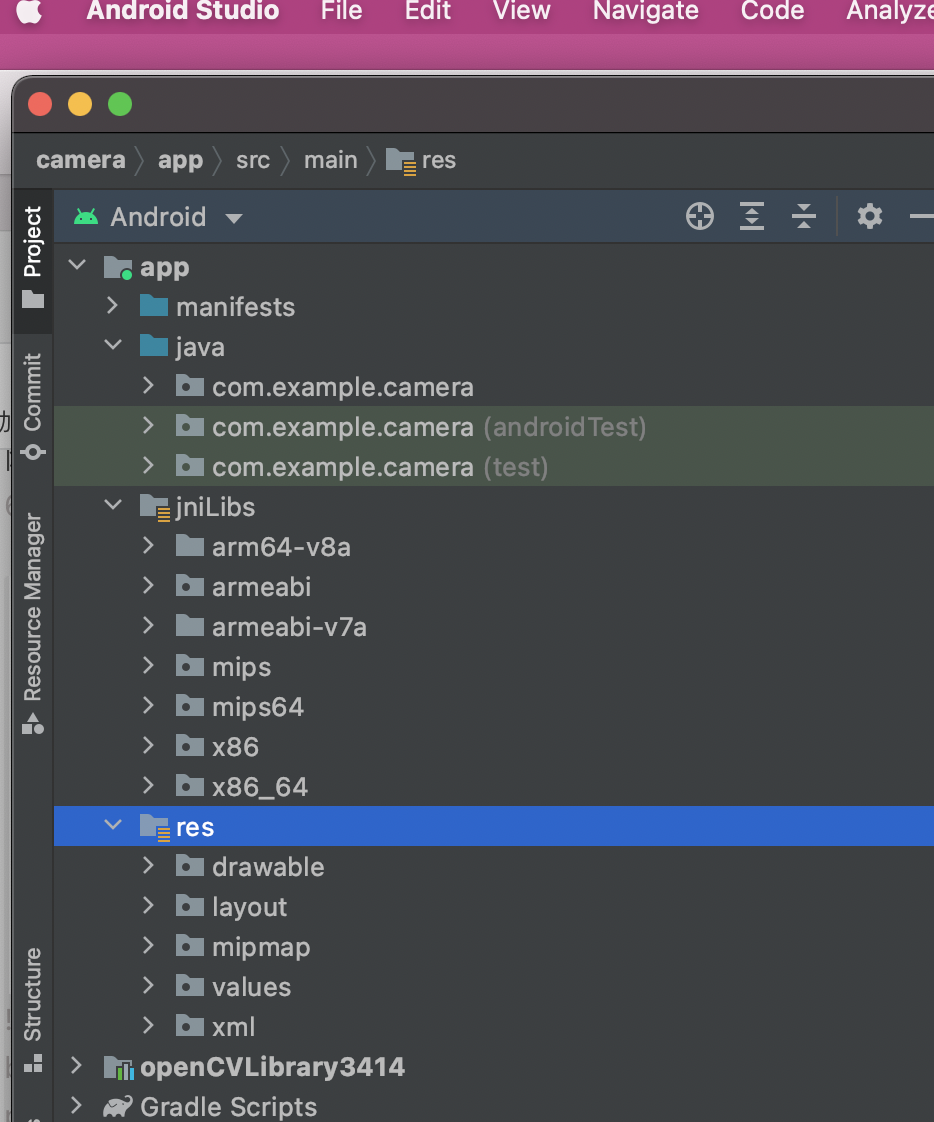
Task: Click the mips folder icon
Action: (190, 665)
